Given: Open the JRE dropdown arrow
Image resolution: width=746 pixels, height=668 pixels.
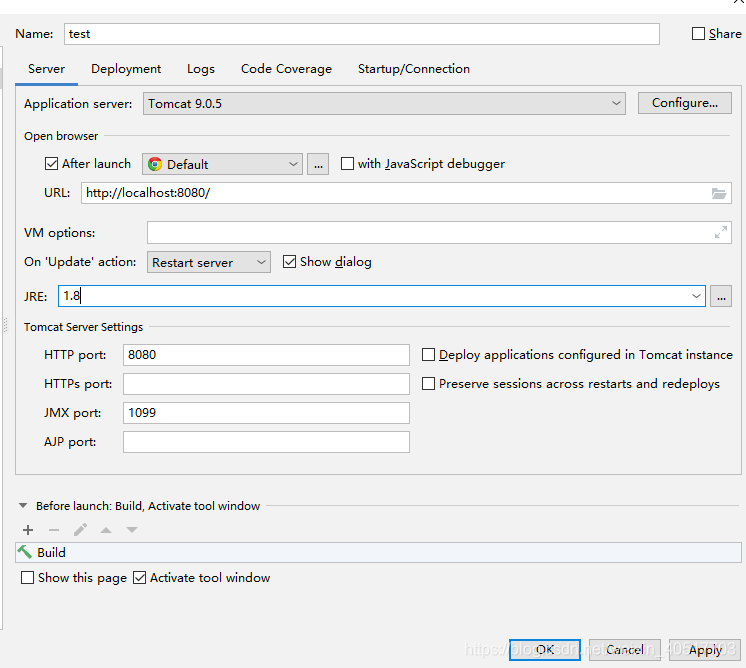Looking at the screenshot, I should coord(696,296).
